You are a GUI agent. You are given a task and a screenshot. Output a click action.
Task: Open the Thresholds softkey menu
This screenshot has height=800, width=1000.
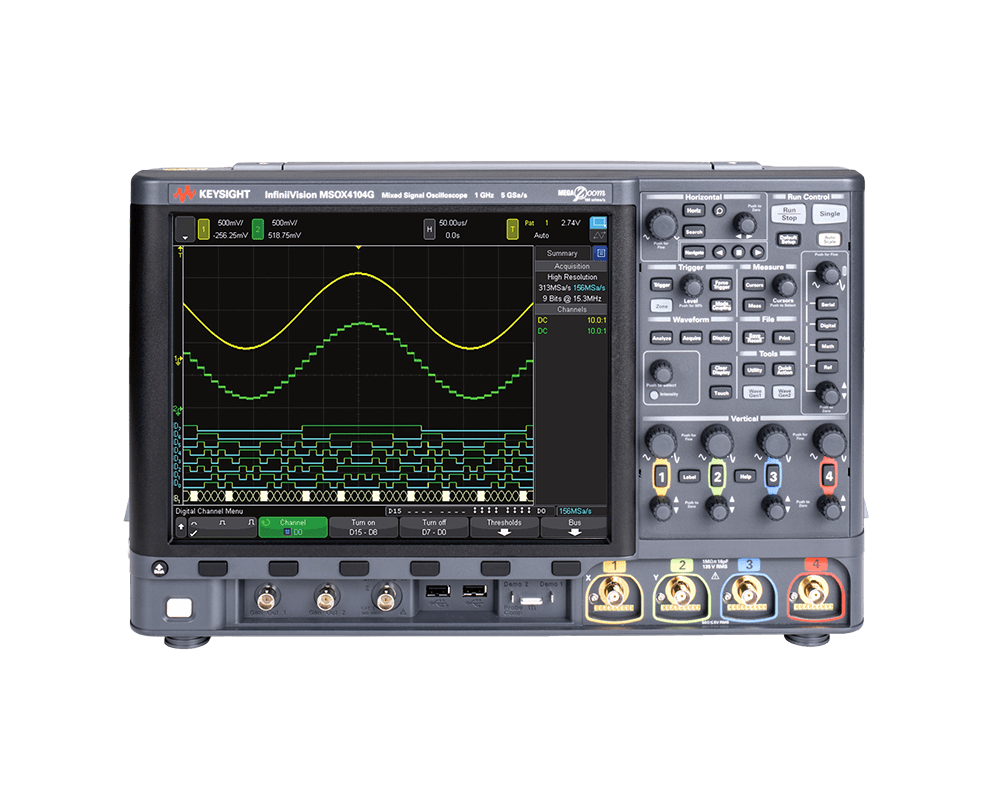(x=504, y=527)
